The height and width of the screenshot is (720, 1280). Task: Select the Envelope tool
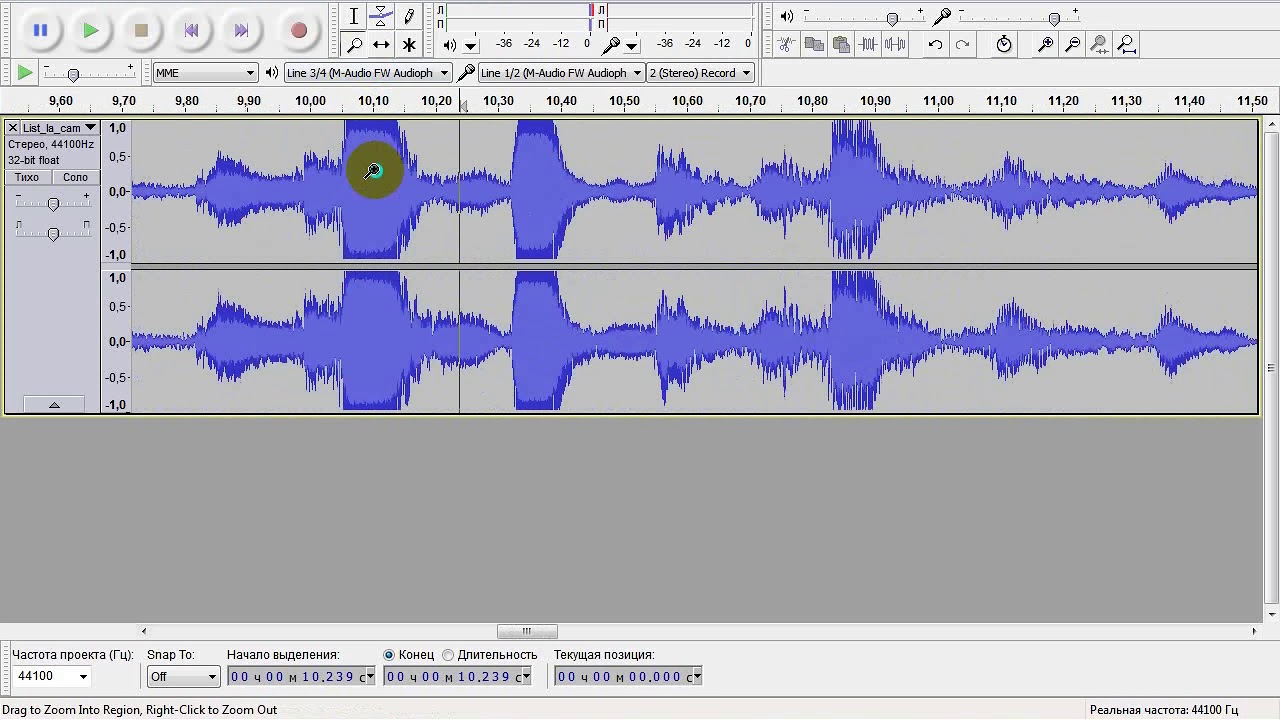pyautogui.click(x=381, y=16)
